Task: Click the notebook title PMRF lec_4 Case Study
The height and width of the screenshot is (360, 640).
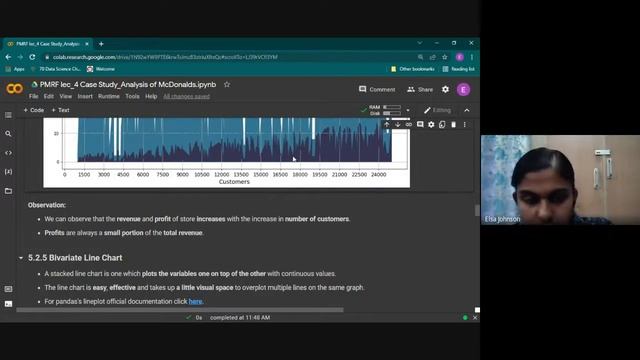Action: tap(128, 84)
